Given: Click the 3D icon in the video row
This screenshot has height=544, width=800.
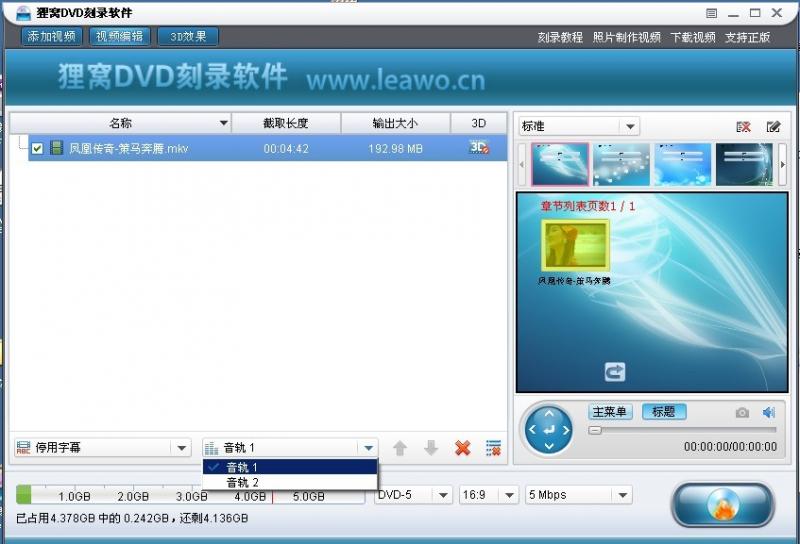Looking at the screenshot, I should pos(479,147).
